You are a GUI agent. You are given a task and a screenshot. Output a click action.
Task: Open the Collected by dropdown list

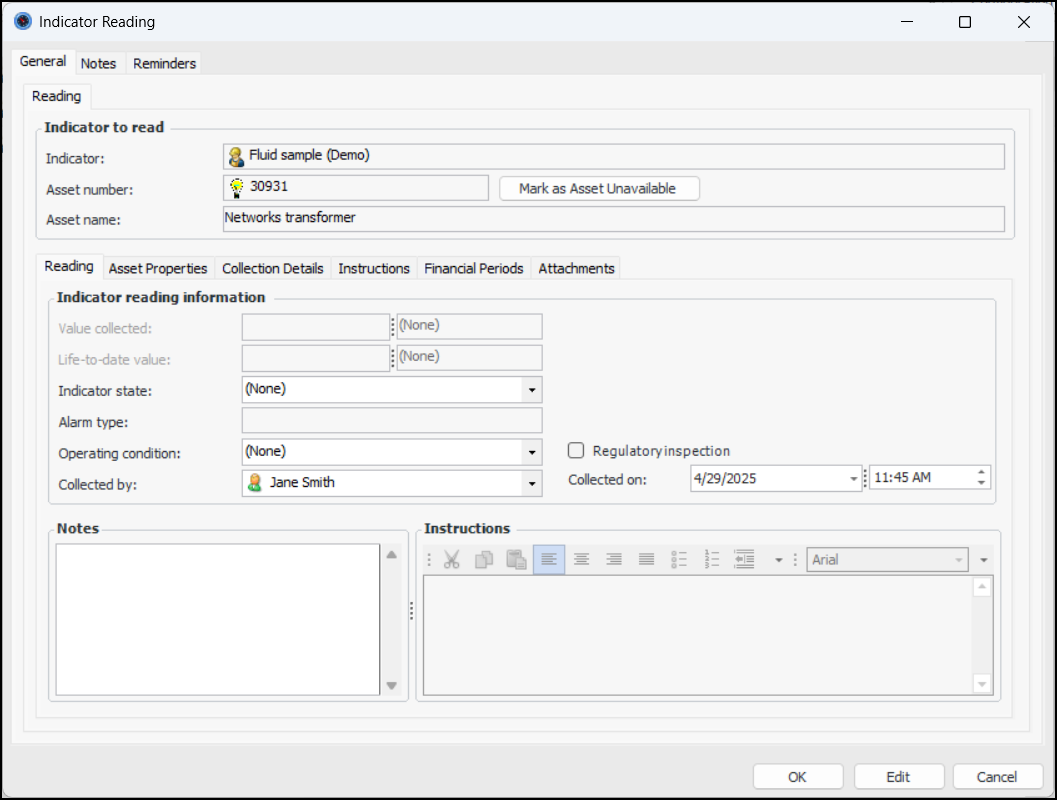532,483
